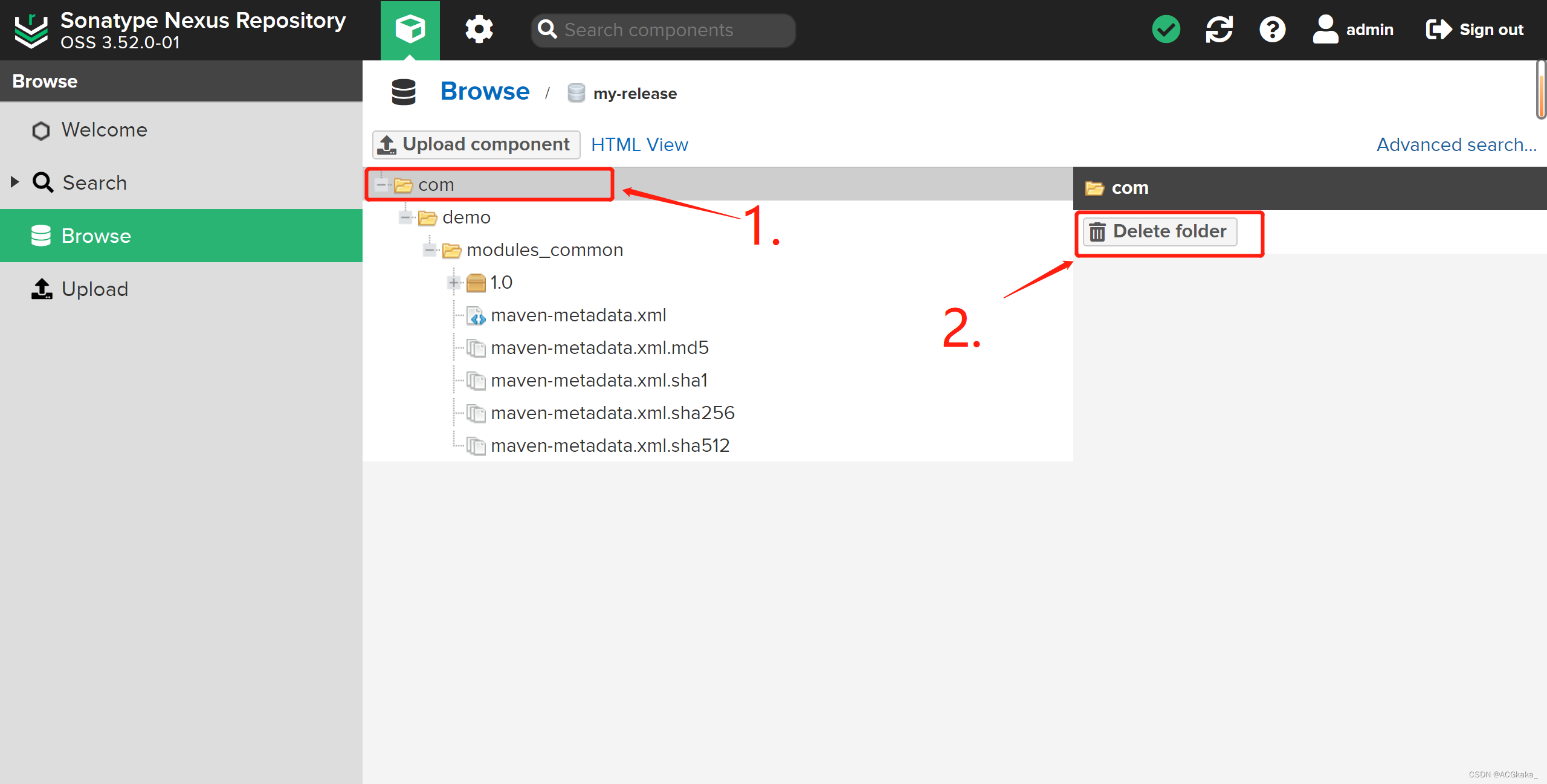Viewport: 1547px width, 784px height.
Task: Collapse the demo folder node
Action: 405,217
